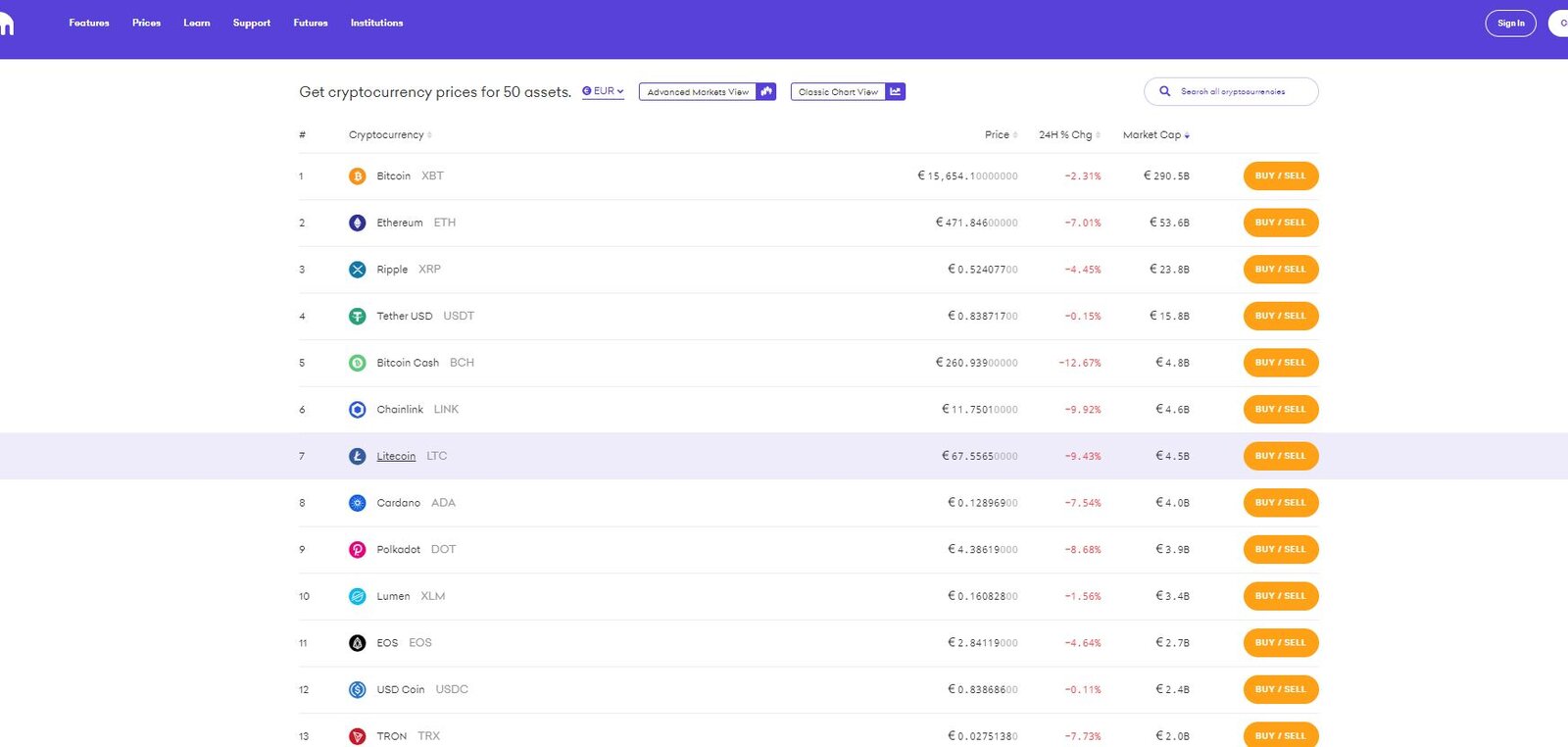Focus the search all cryptocurrencies field
Viewport: 1568px width, 747px height.
[x=1231, y=91]
